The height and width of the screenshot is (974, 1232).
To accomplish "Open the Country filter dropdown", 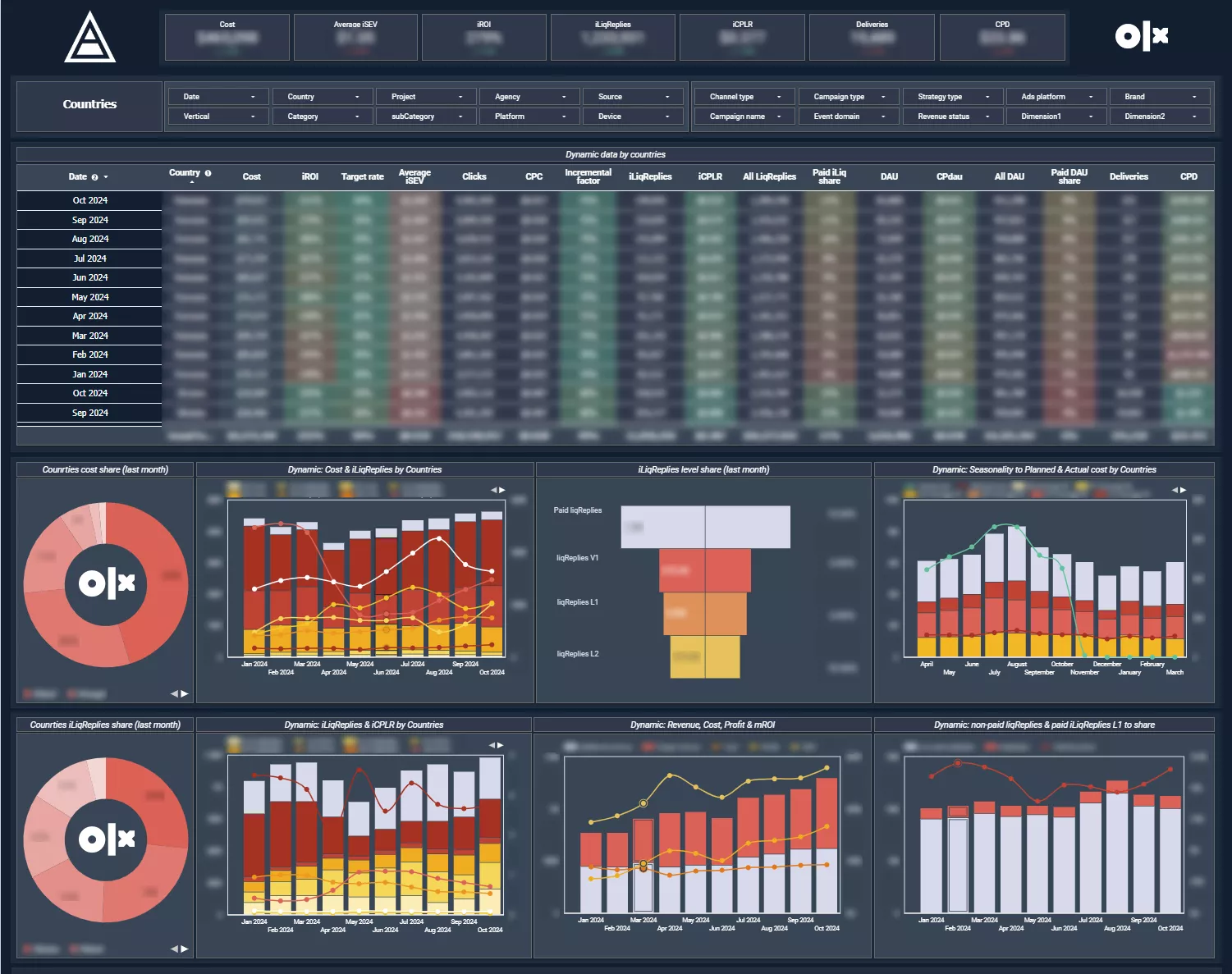I will (323, 97).
